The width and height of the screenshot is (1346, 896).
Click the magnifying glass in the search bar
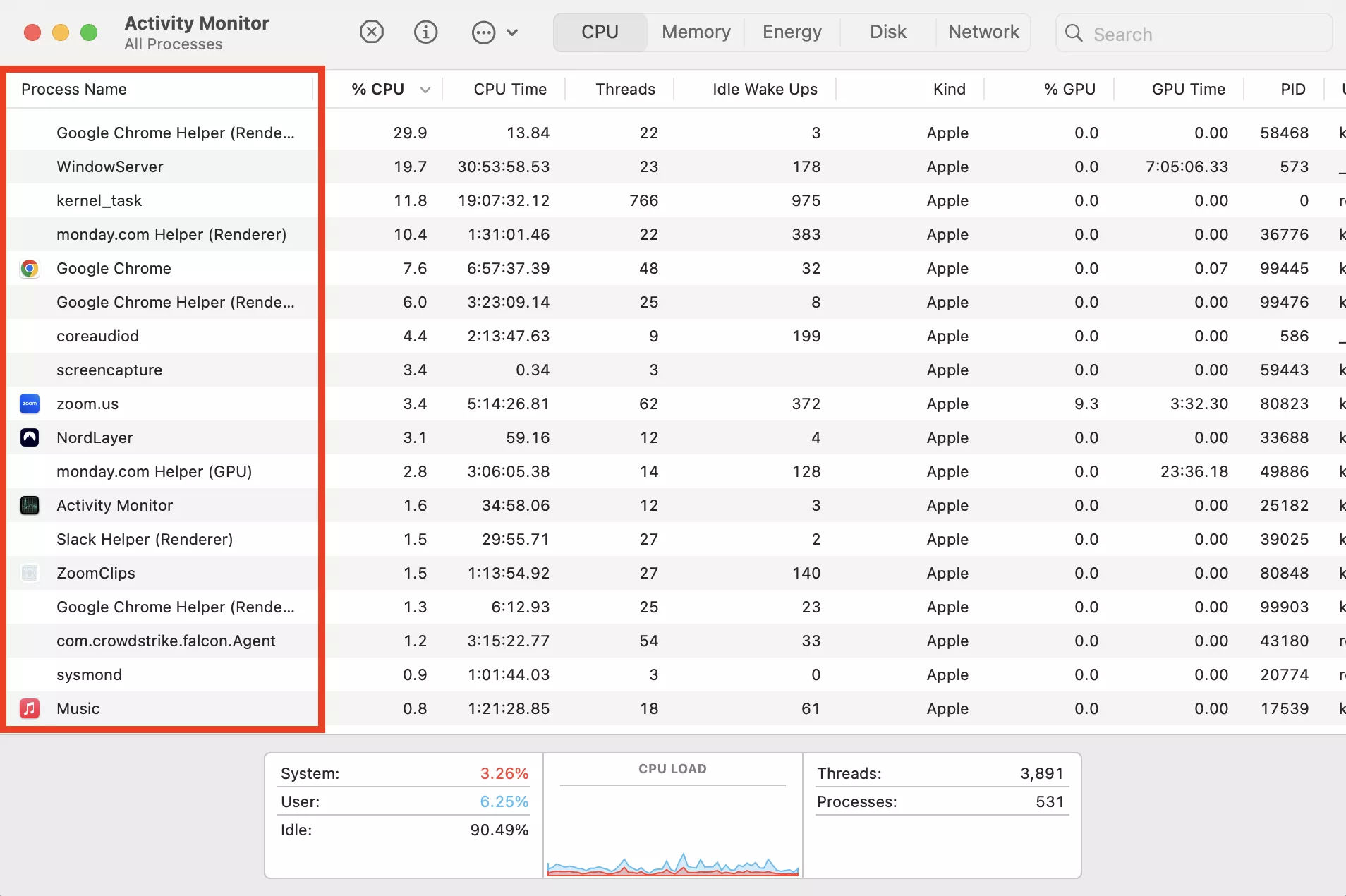(1074, 33)
